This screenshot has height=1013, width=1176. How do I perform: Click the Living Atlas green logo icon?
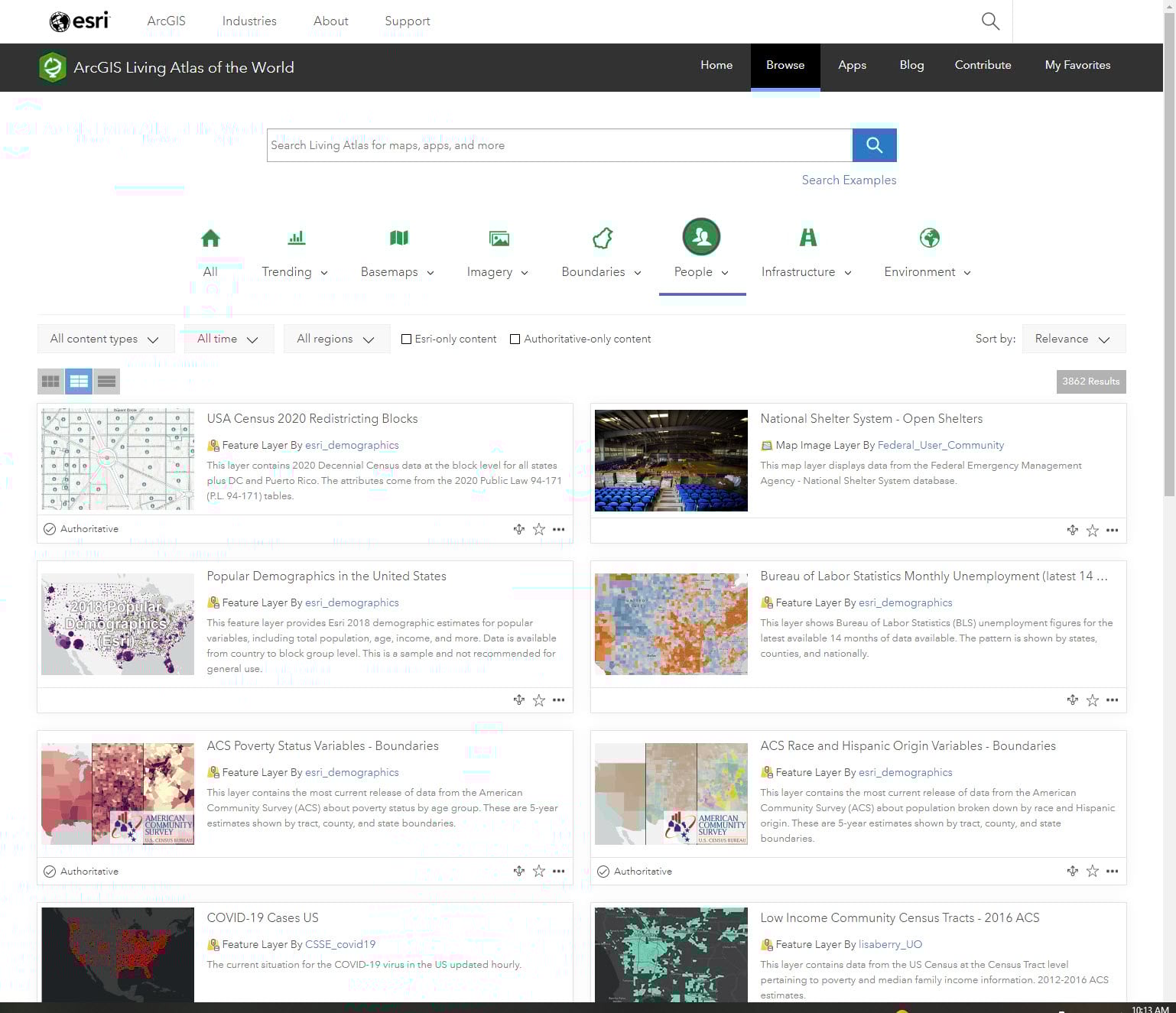point(53,67)
